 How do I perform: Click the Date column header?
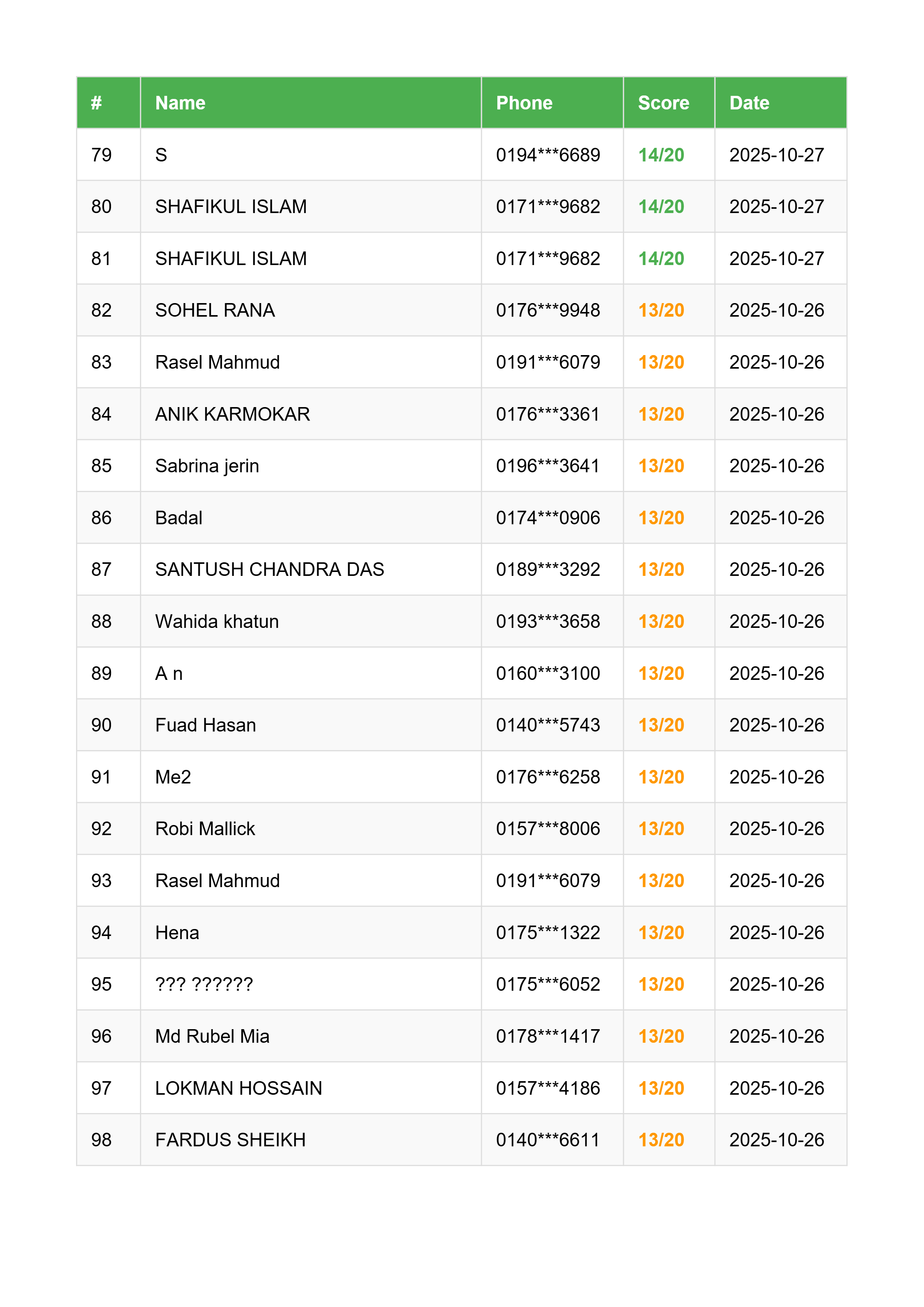(749, 103)
